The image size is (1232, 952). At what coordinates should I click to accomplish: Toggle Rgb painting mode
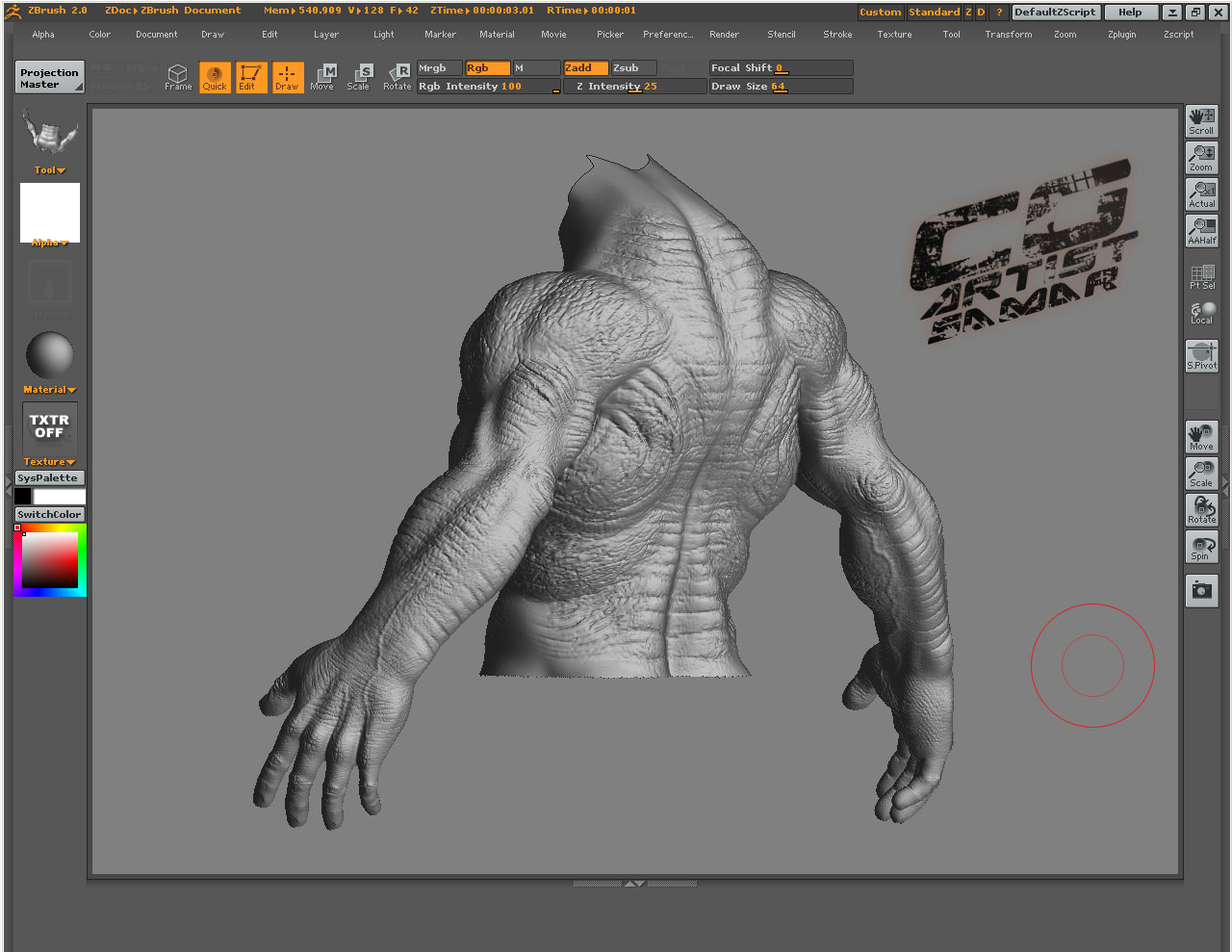point(486,67)
